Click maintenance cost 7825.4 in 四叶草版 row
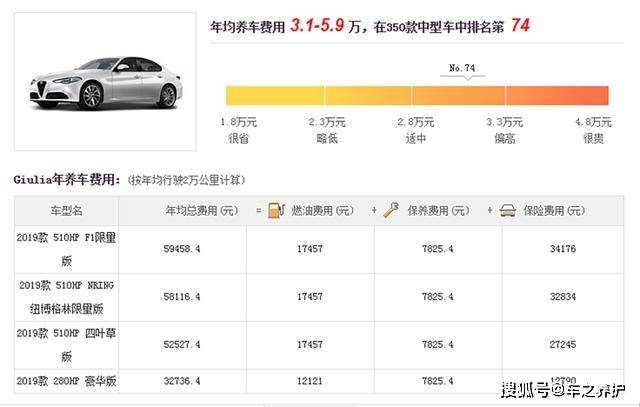 pos(438,345)
